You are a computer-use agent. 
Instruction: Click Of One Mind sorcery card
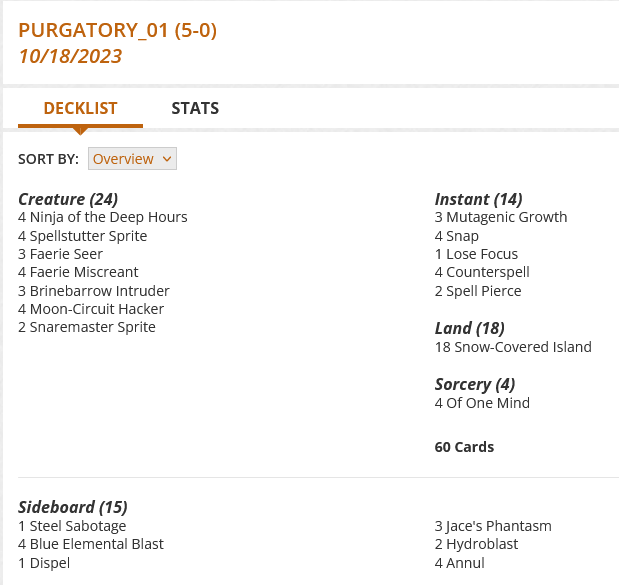(488, 403)
